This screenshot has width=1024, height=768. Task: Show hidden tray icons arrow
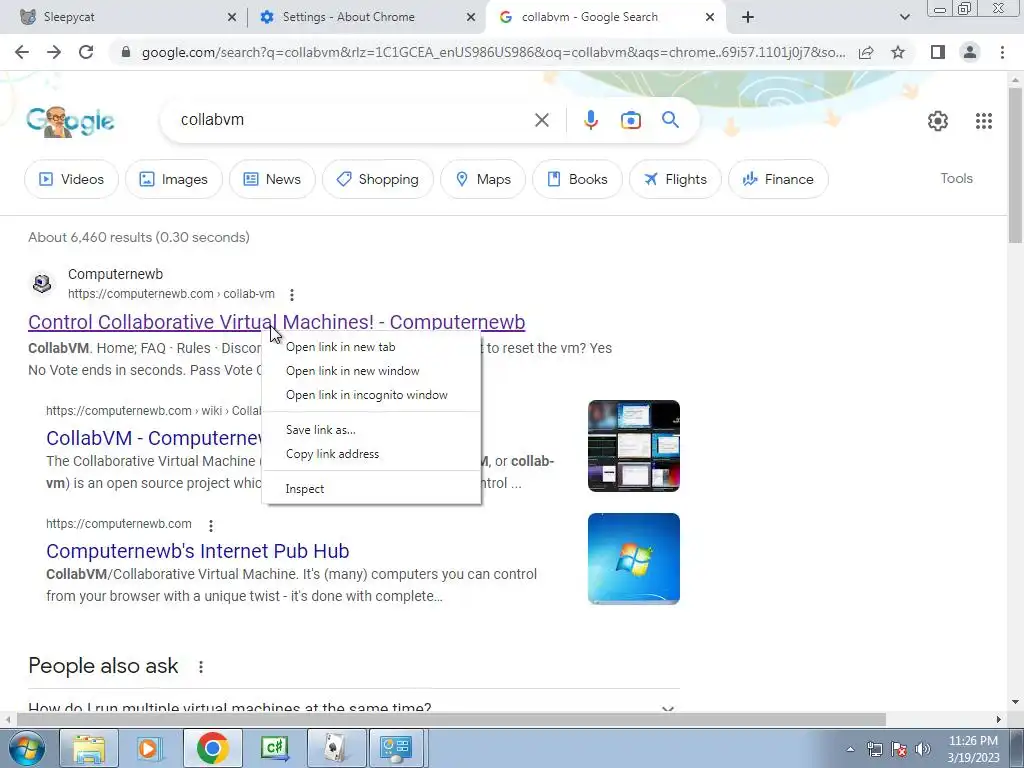coord(850,749)
